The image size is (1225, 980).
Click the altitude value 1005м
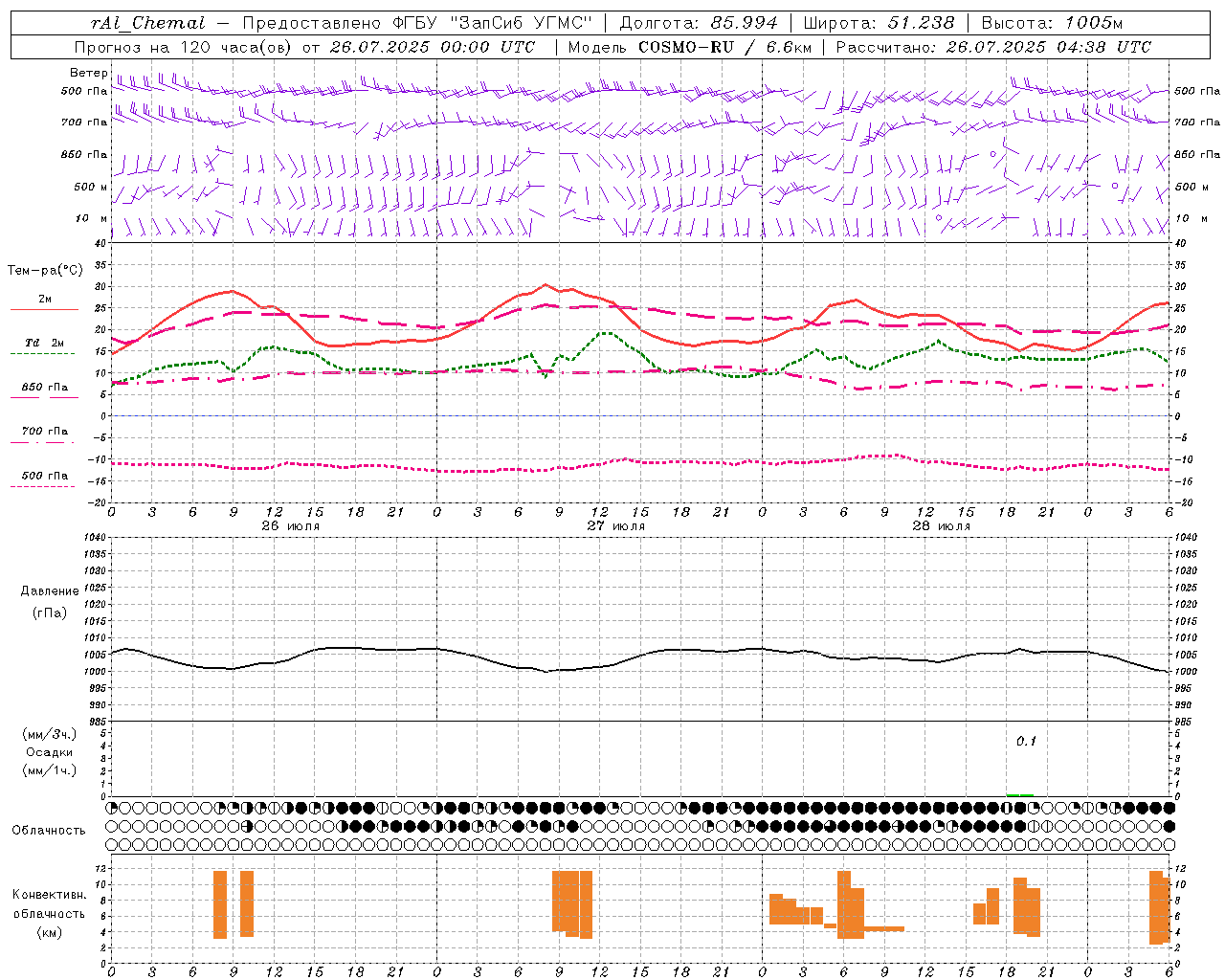[x=1094, y=23]
